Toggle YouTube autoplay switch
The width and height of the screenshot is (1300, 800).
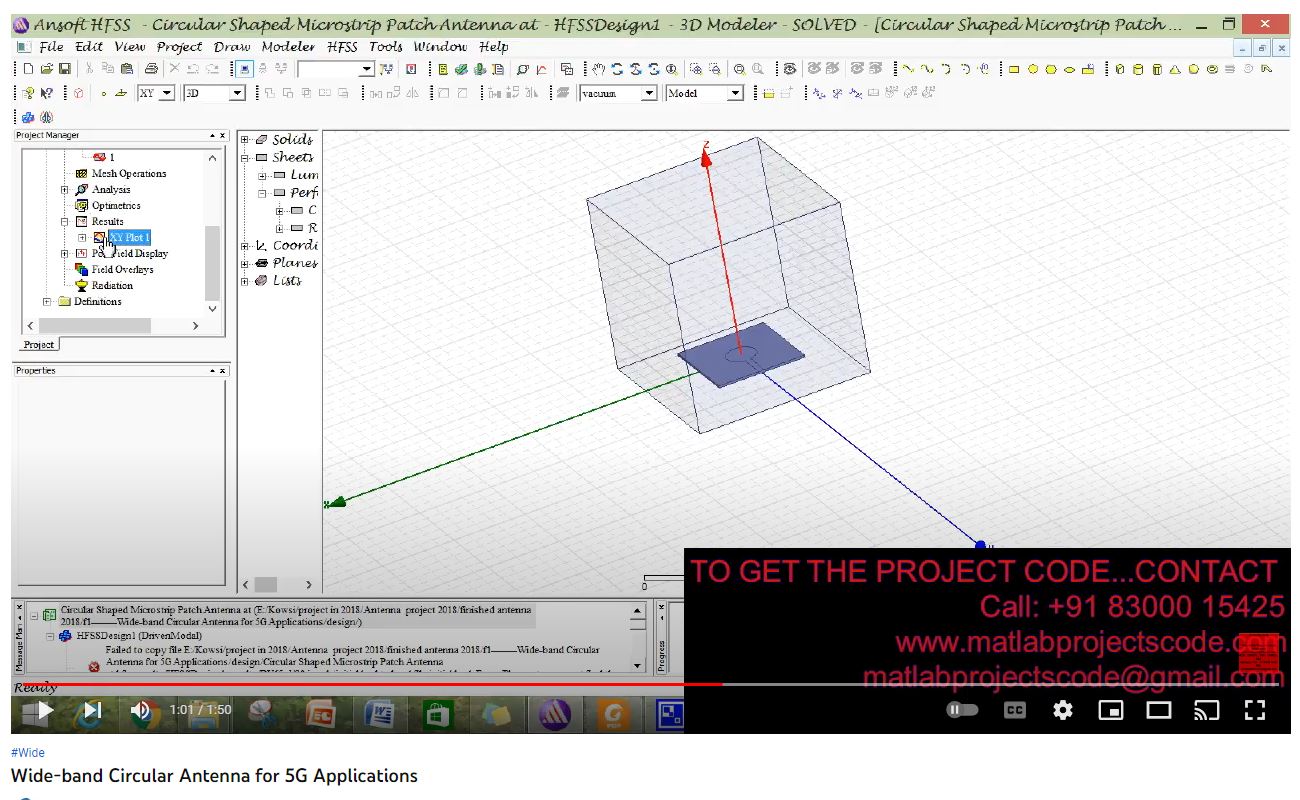962,710
